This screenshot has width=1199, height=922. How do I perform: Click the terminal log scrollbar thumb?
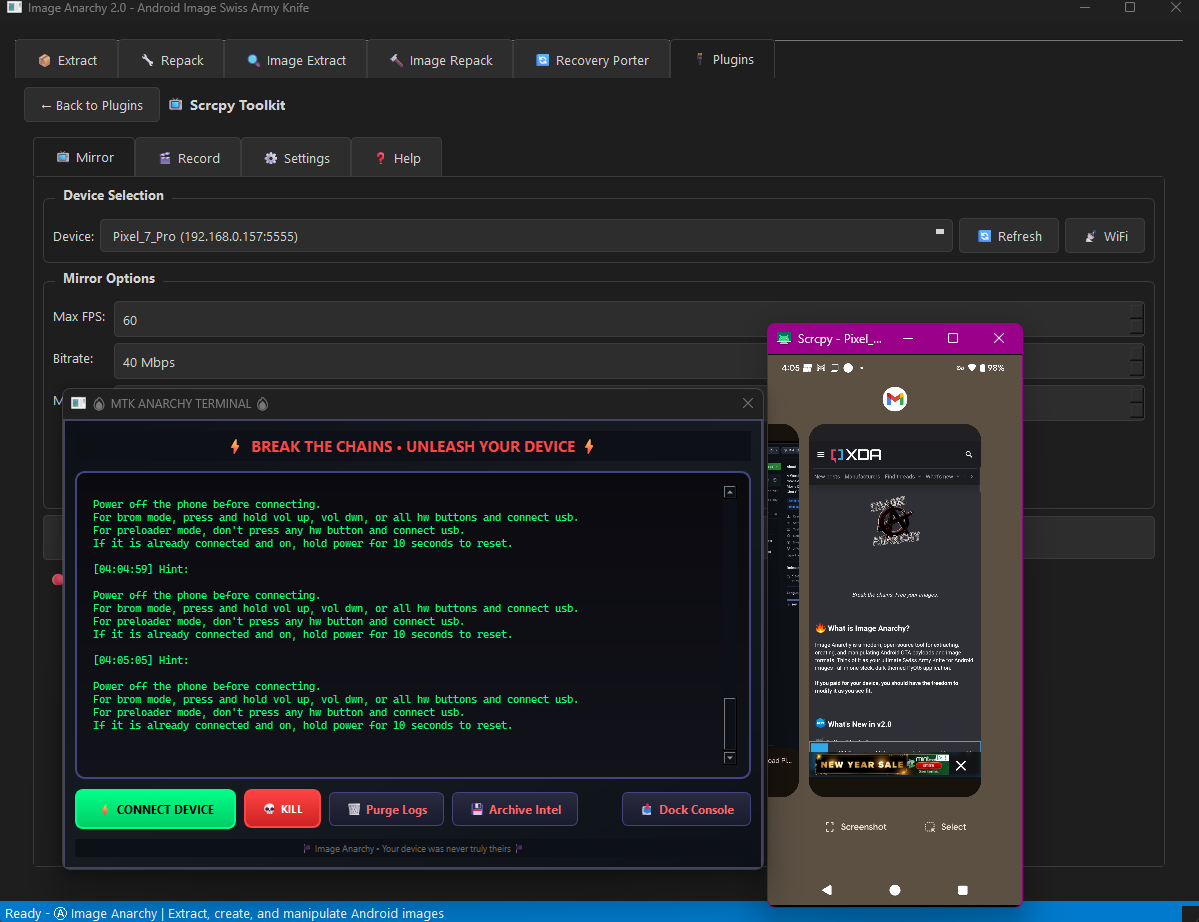coord(729,724)
